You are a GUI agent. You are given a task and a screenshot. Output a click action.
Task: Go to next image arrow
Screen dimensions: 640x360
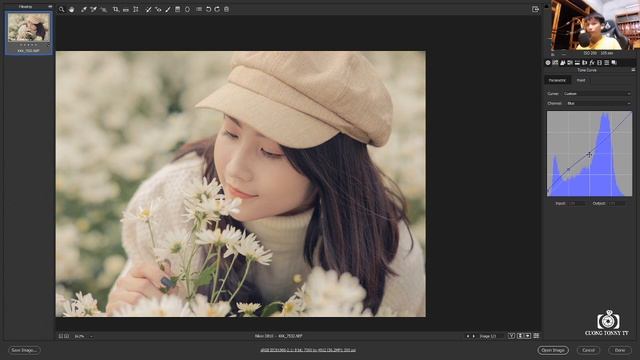(x=473, y=336)
